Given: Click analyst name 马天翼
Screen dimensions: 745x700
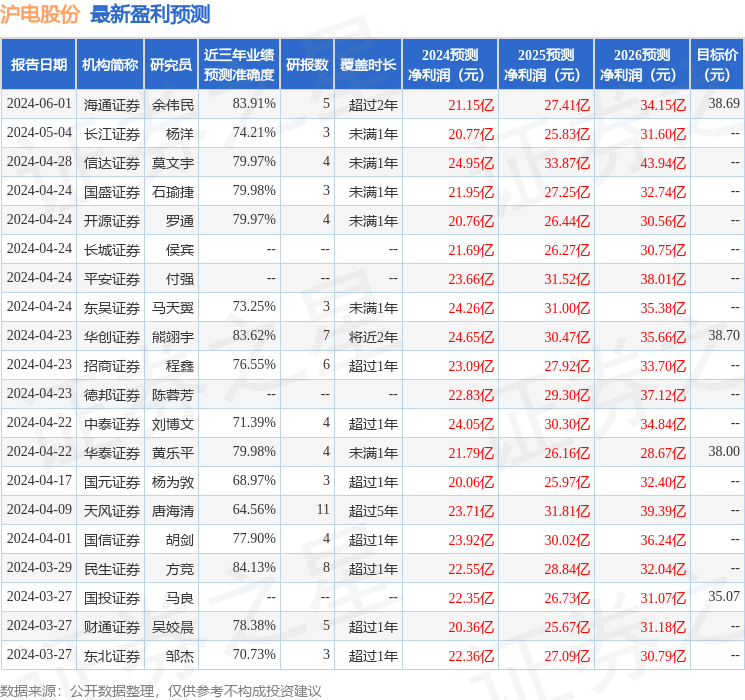Looking at the screenshot, I should click(173, 308).
